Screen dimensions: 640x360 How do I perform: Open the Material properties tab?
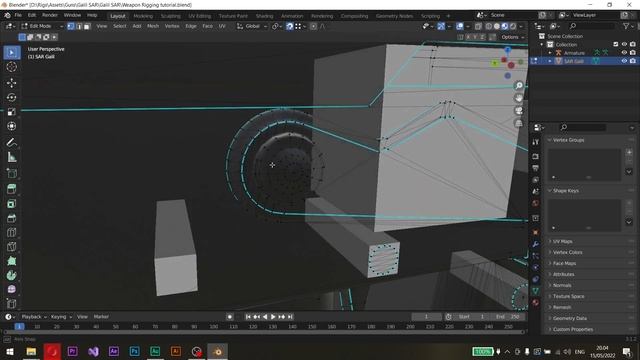point(536,302)
